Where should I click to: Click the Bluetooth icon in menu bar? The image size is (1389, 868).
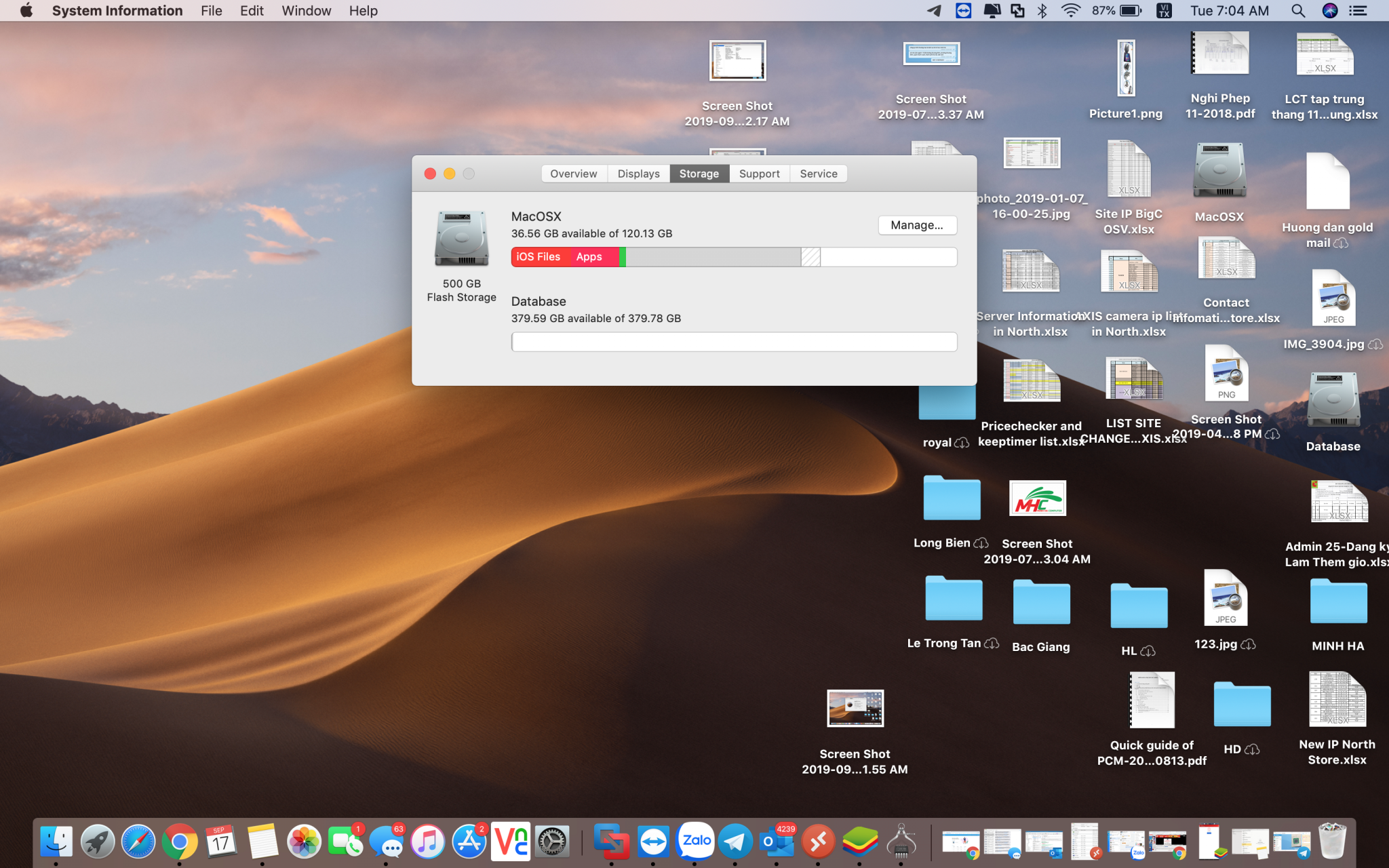tap(1042, 11)
